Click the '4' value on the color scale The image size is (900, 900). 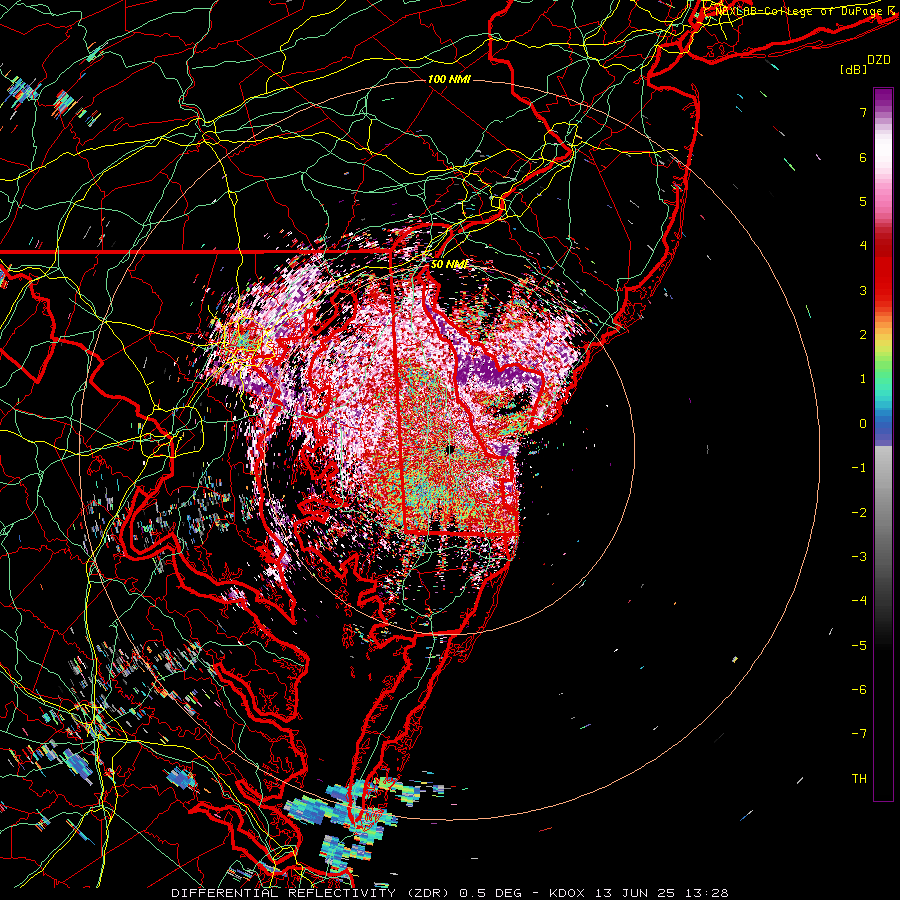(x=863, y=246)
